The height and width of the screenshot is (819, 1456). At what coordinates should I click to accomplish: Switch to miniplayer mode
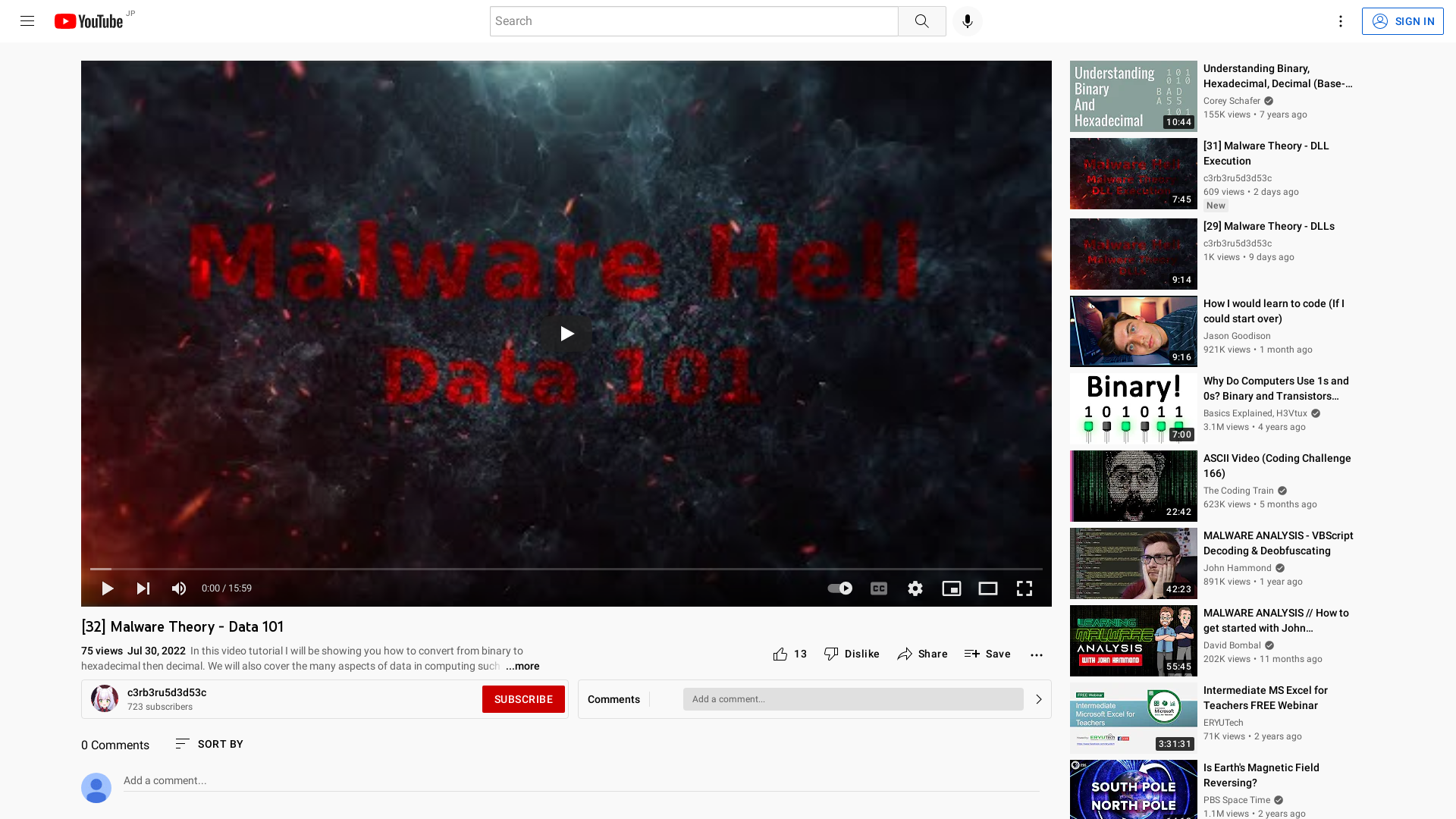coord(952,588)
